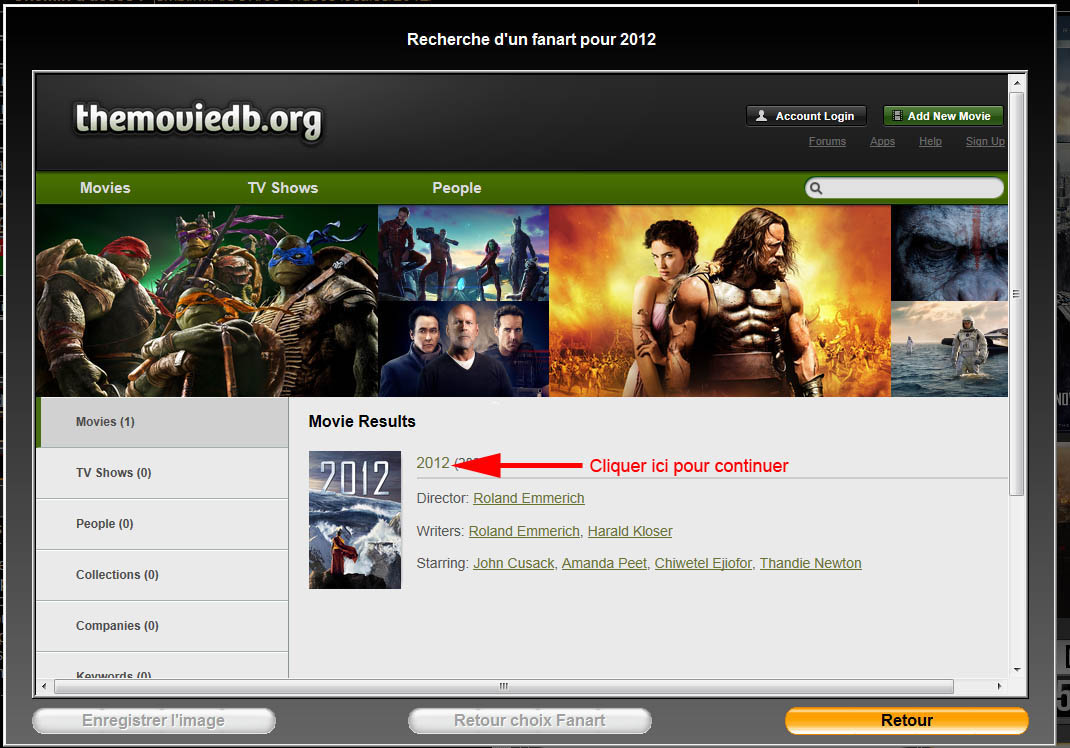Open the People navigation menu

pyautogui.click(x=457, y=188)
